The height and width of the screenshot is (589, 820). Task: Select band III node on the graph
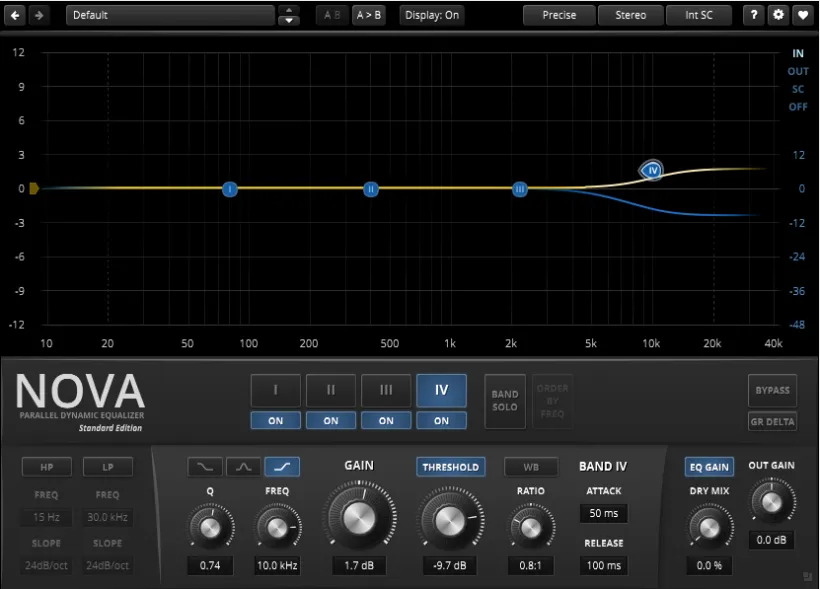[520, 189]
